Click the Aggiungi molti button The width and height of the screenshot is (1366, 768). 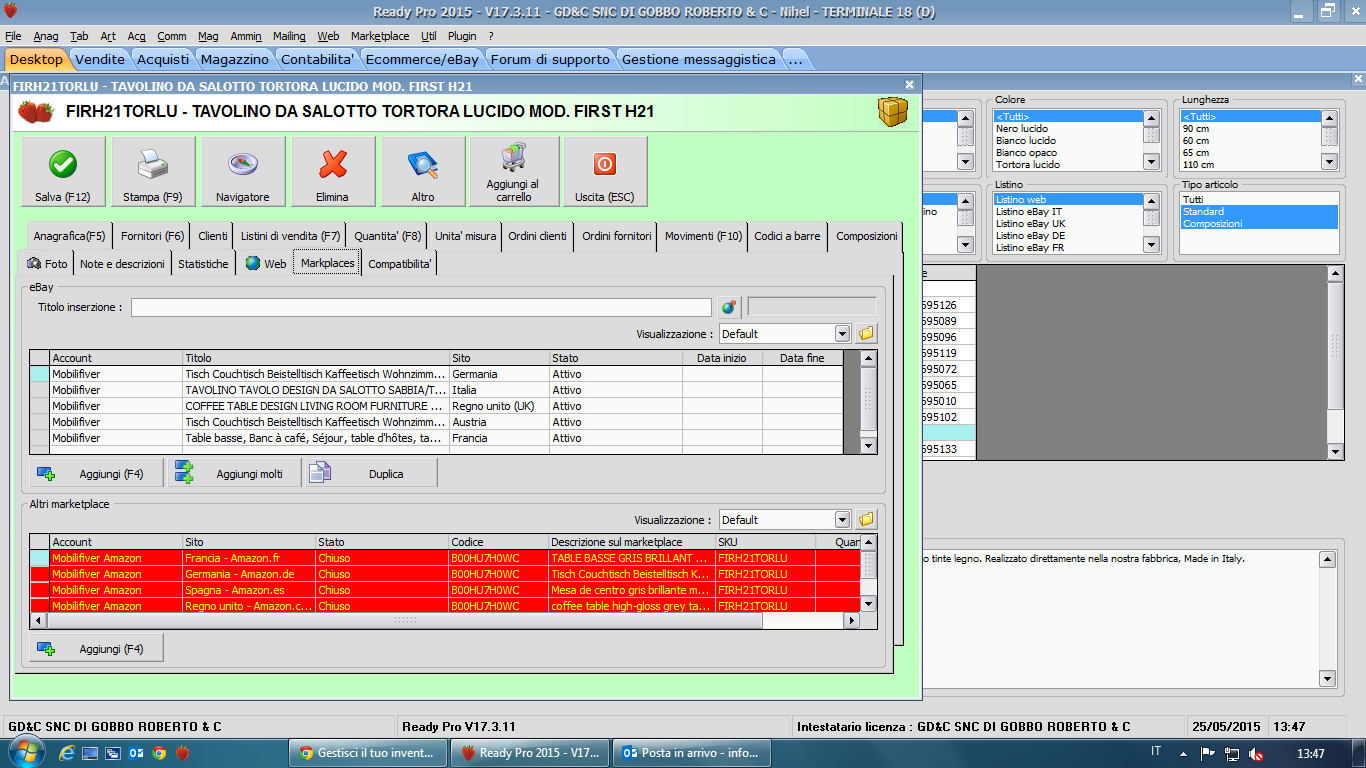coord(234,474)
